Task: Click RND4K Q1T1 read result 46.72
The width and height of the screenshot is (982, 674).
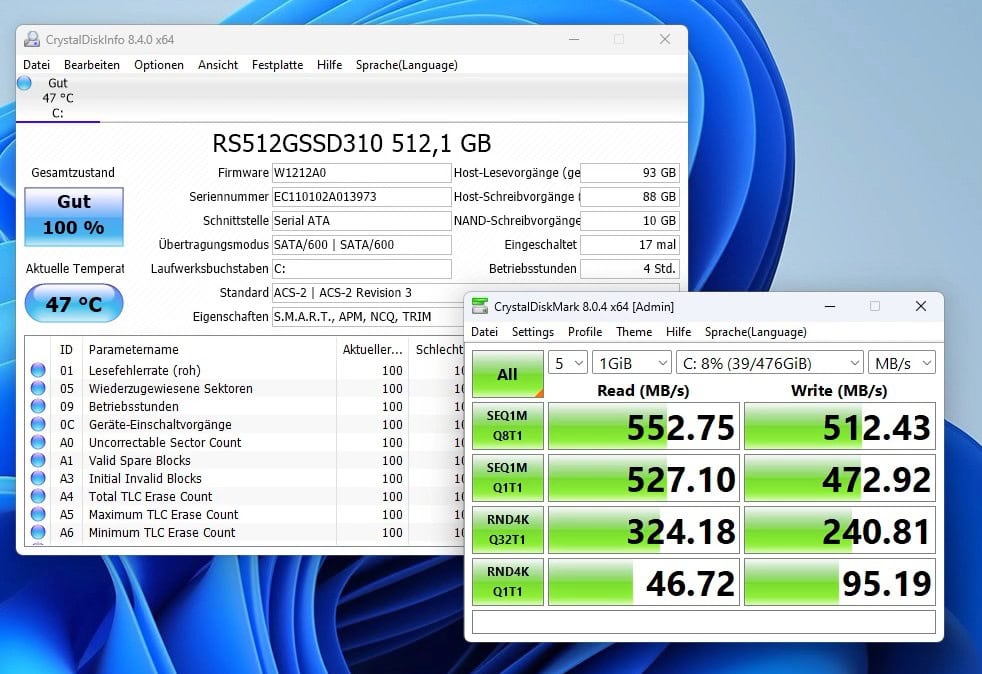Action: 644,582
